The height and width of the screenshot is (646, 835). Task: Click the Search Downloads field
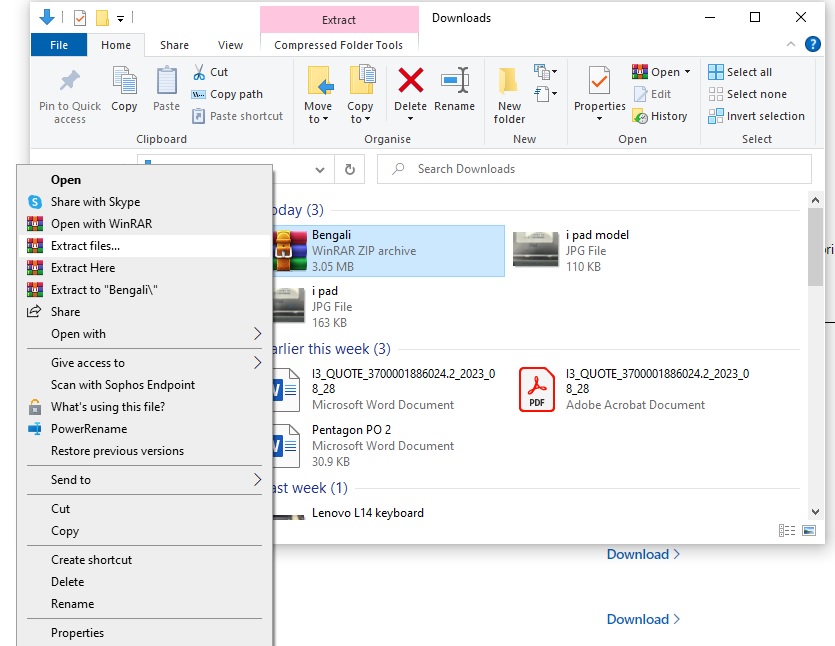coord(590,169)
